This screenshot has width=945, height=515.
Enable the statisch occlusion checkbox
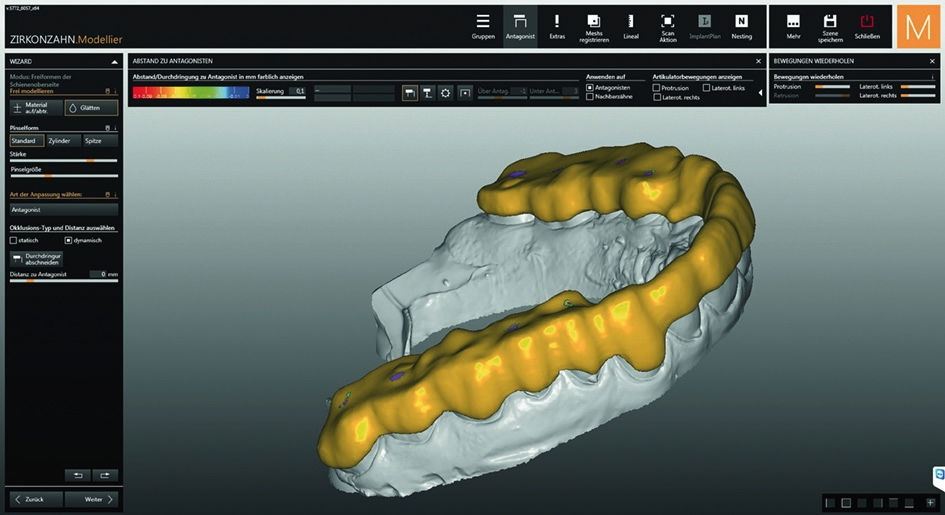click(x=13, y=240)
